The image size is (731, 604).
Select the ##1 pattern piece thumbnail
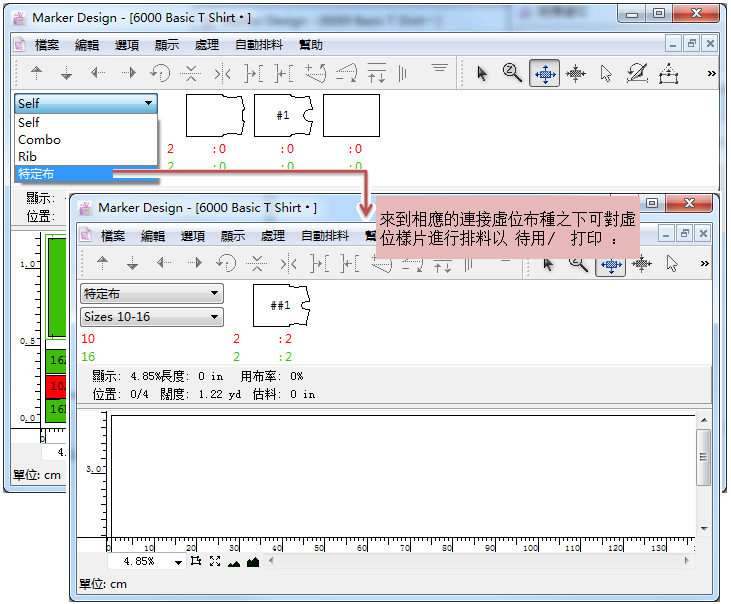click(x=281, y=306)
